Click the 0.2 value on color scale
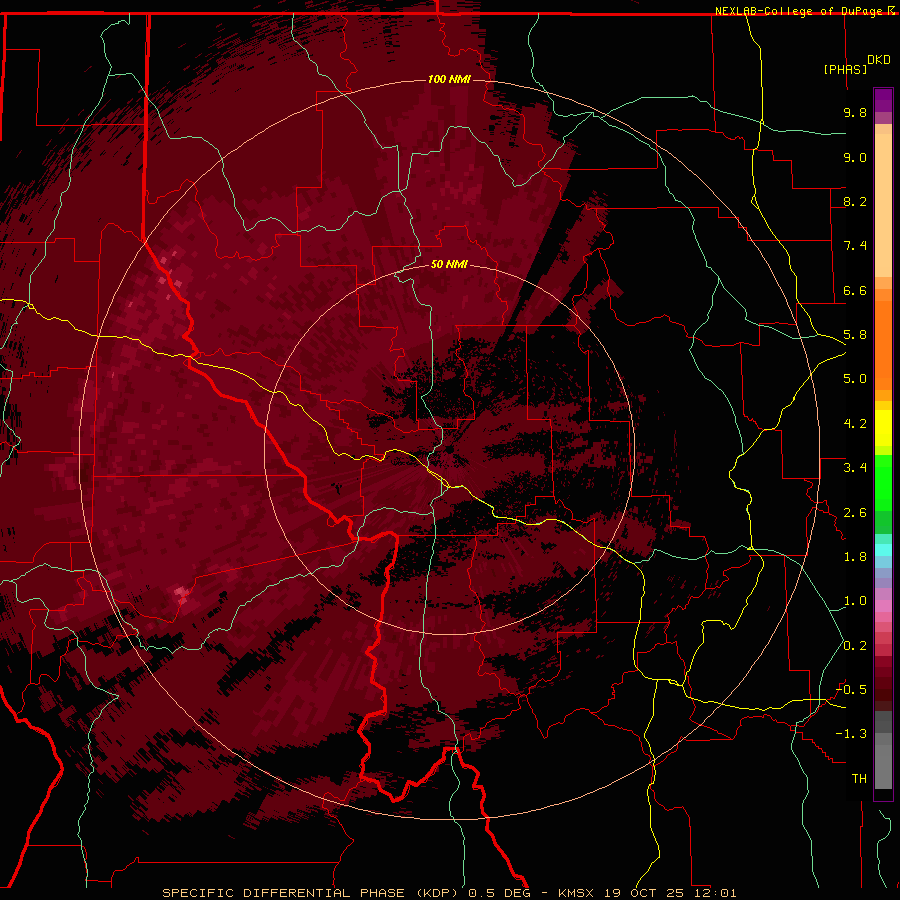 855,646
